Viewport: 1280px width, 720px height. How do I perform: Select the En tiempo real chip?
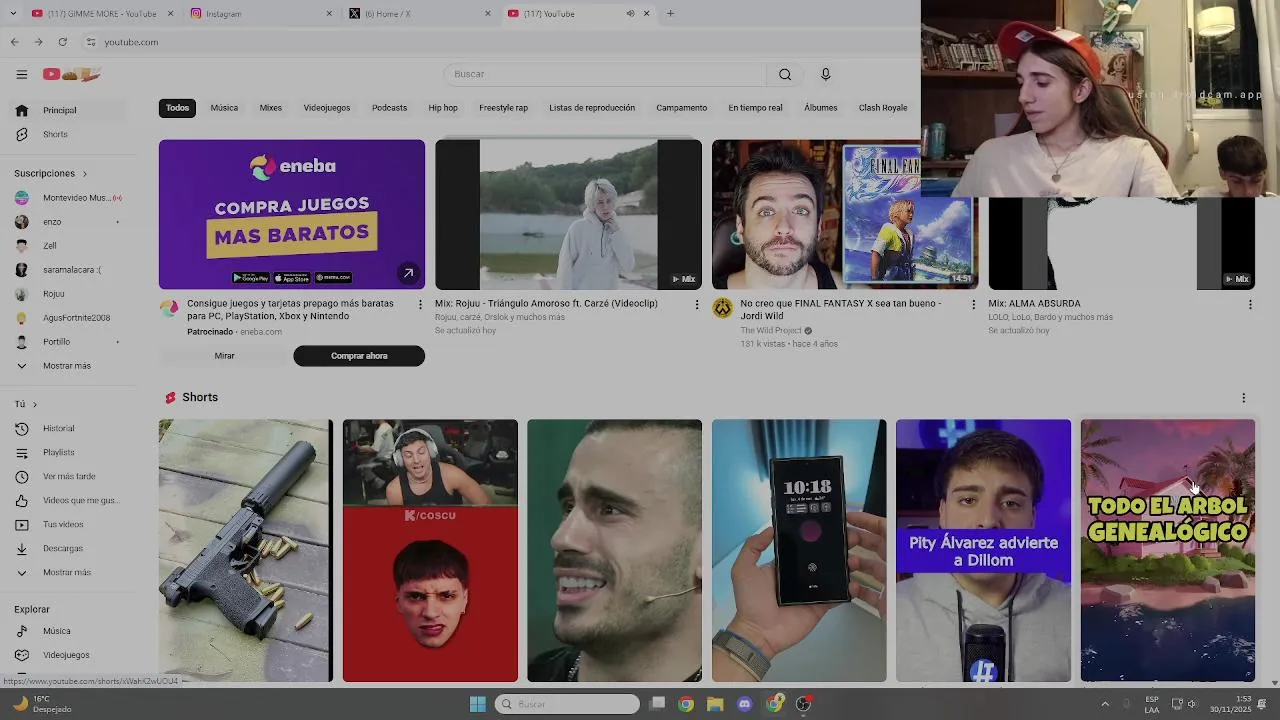(x=755, y=108)
